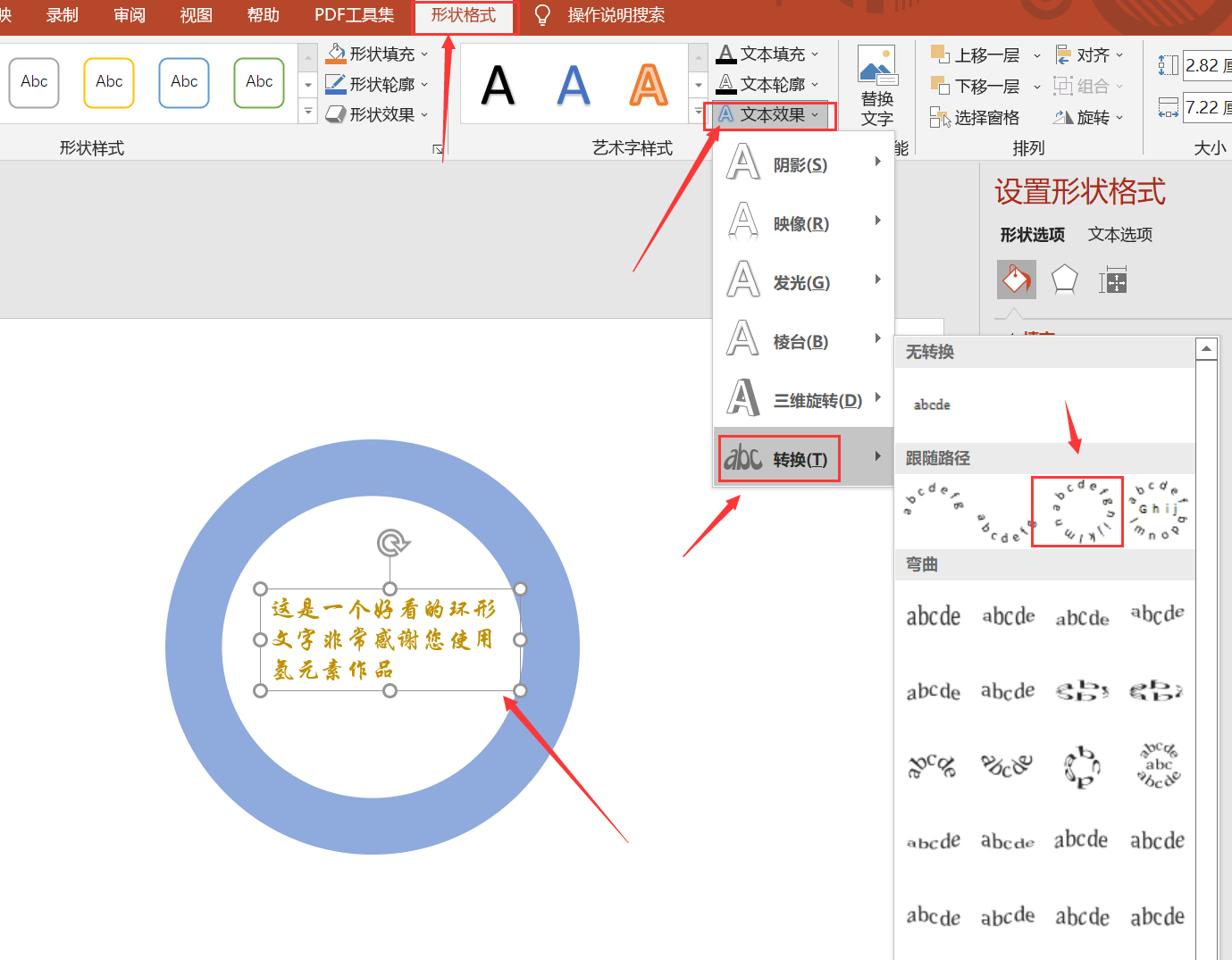Switch to the 文本选项 tab in the pane
This screenshot has height=960, width=1232.
(x=1119, y=234)
